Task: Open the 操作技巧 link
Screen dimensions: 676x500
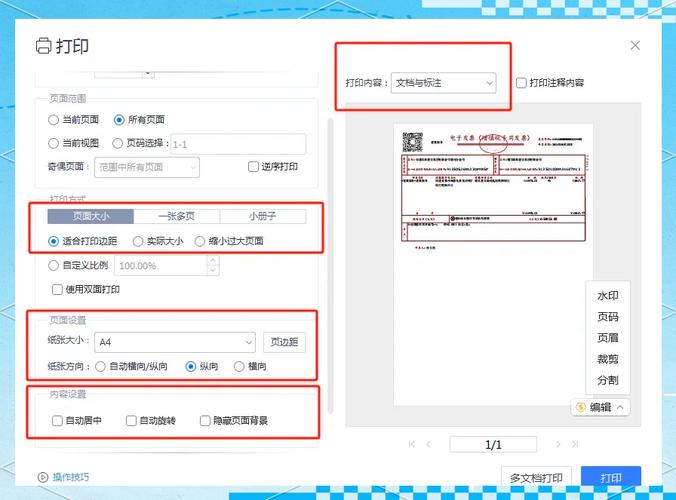Action: pos(71,477)
